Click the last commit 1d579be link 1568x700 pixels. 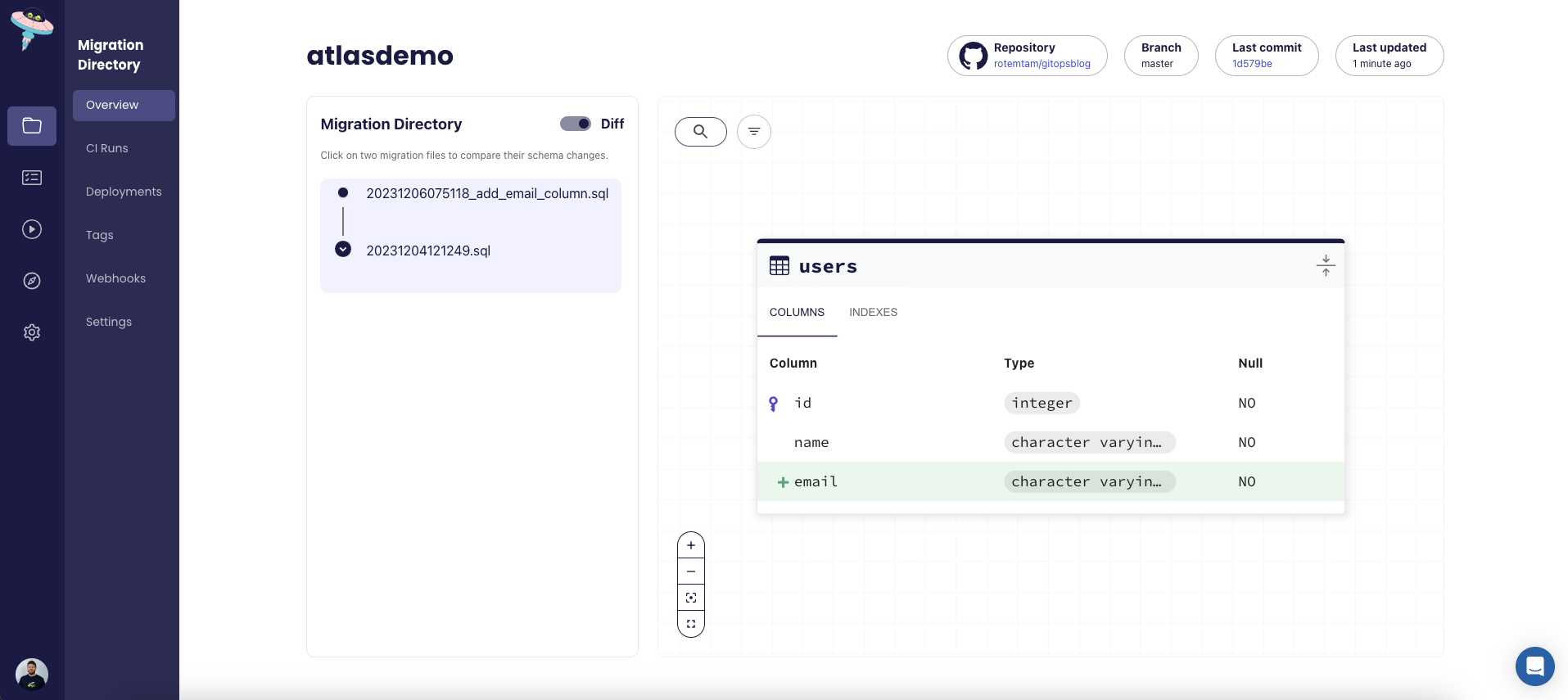1252,64
